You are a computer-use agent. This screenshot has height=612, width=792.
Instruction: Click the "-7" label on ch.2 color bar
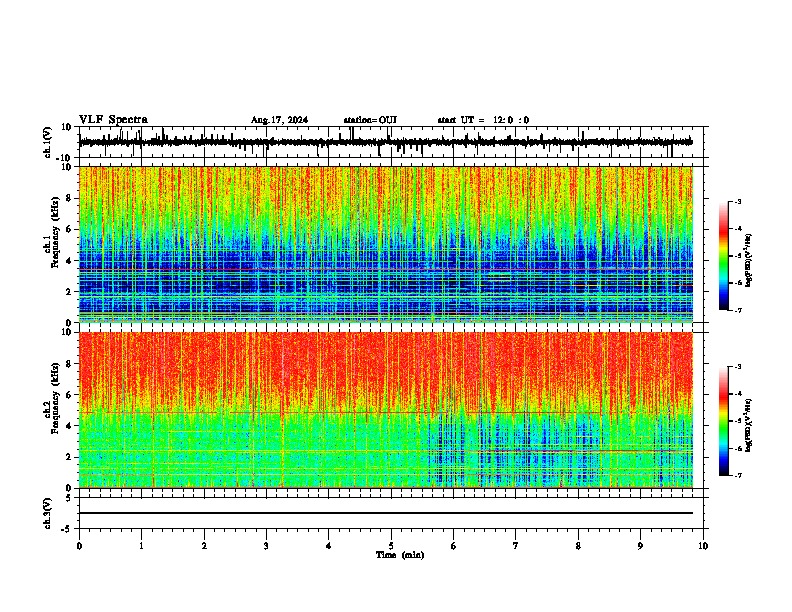(x=738, y=476)
